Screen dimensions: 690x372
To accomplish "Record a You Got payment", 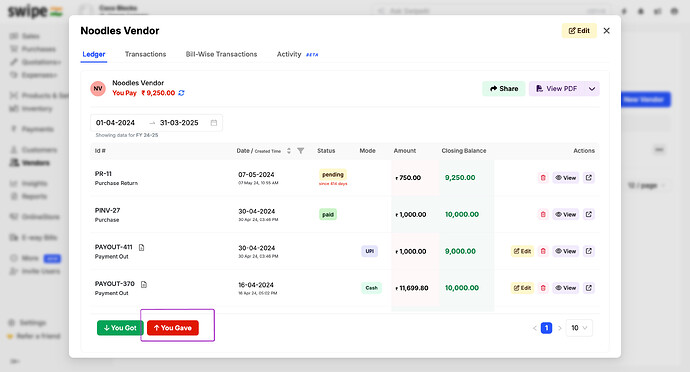I will click(120, 328).
